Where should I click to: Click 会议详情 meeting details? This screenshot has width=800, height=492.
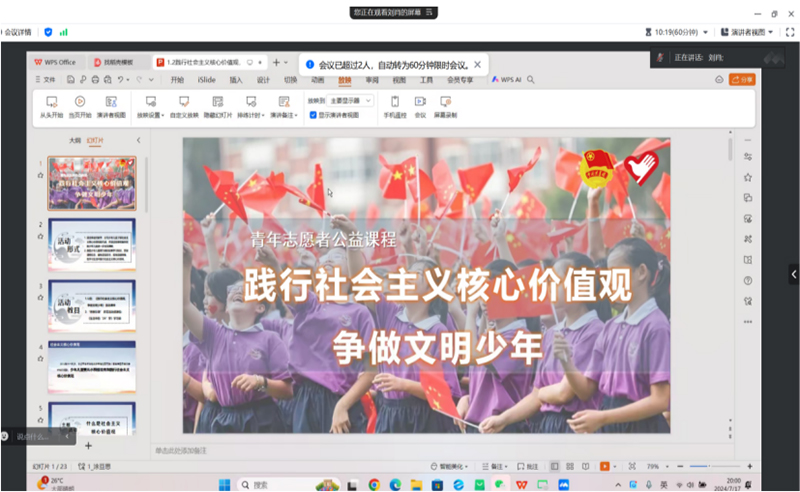(x=17, y=32)
